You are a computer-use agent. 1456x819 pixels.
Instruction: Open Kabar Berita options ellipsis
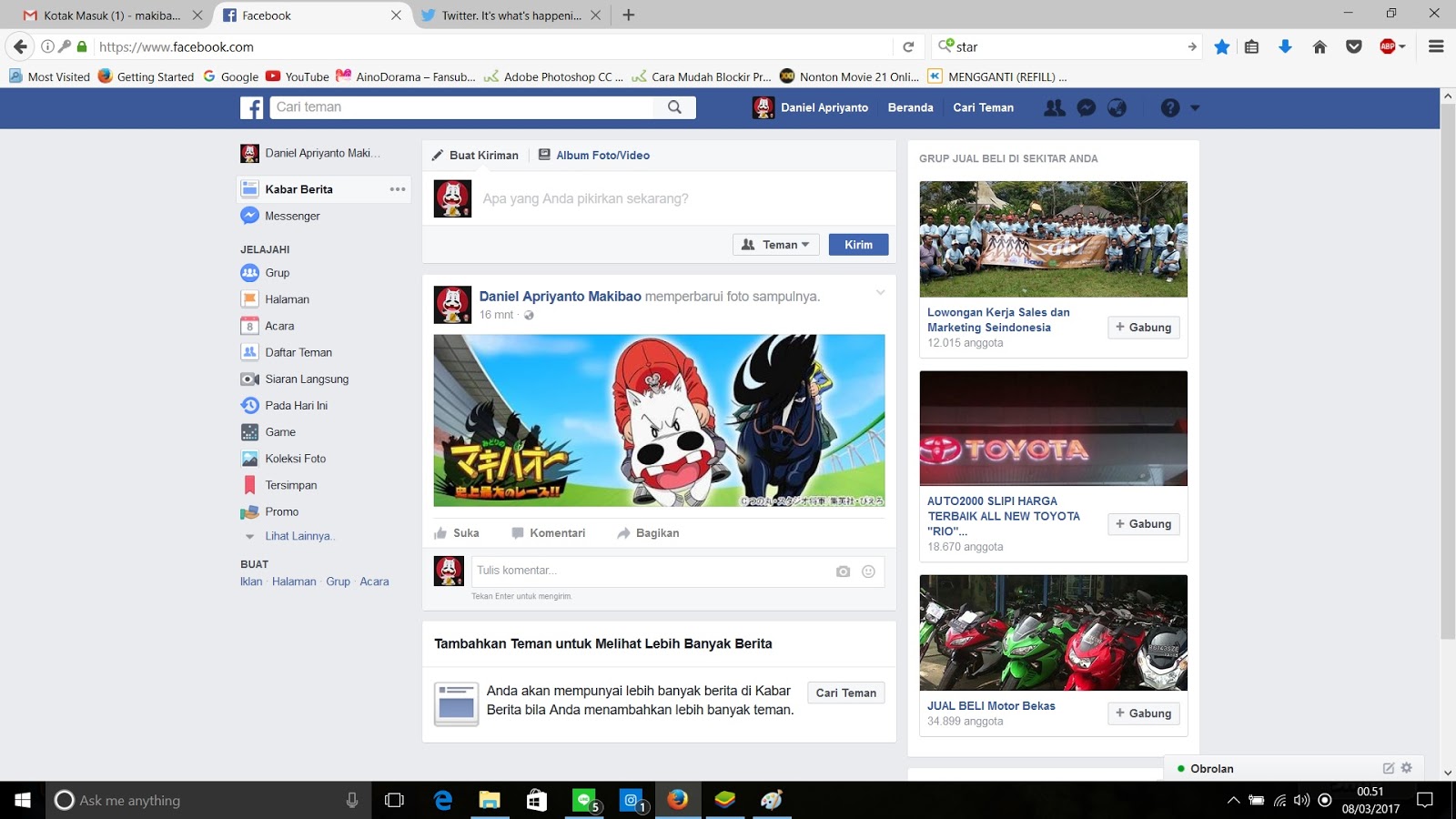coord(398,189)
